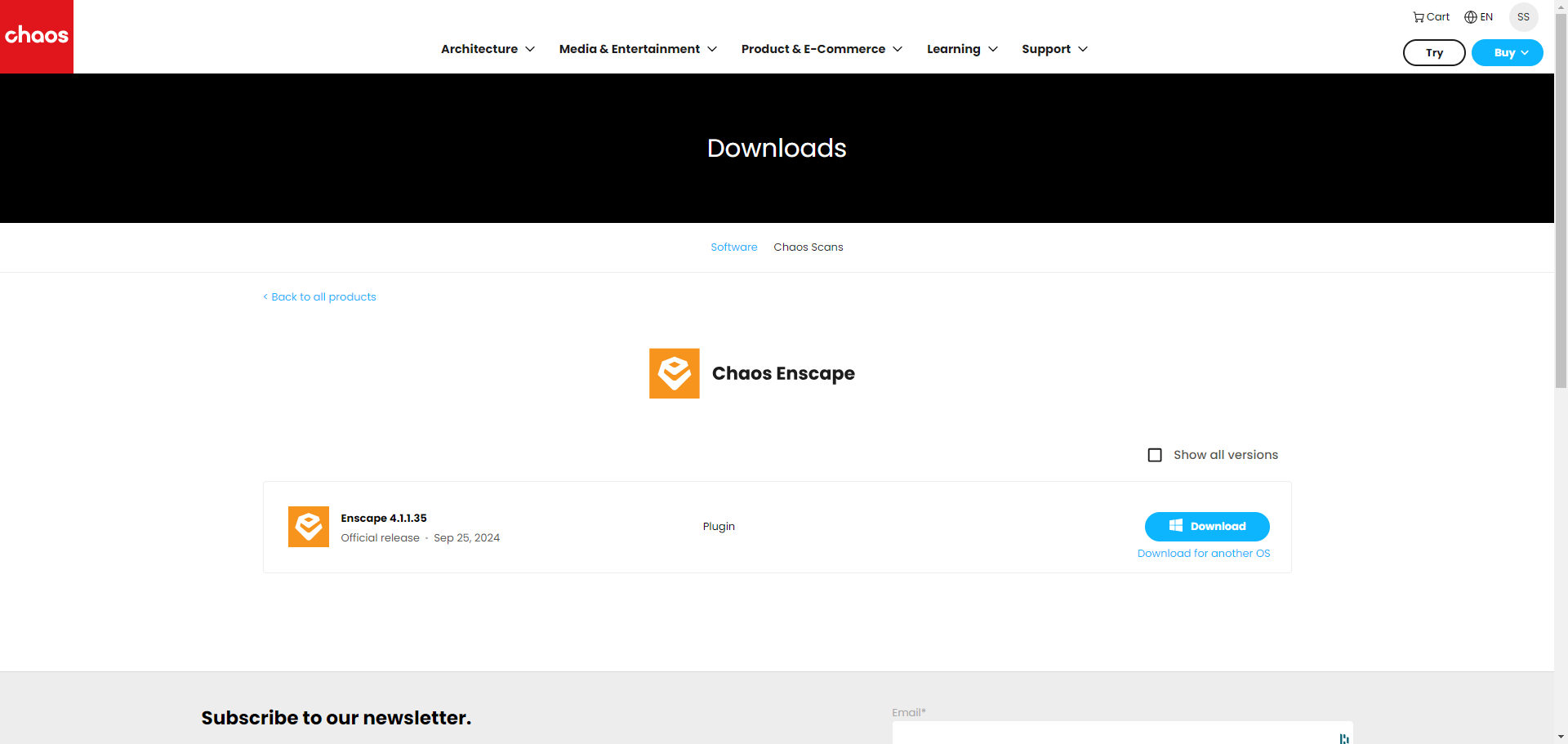Enable Show all versions checkbox

[1155, 455]
